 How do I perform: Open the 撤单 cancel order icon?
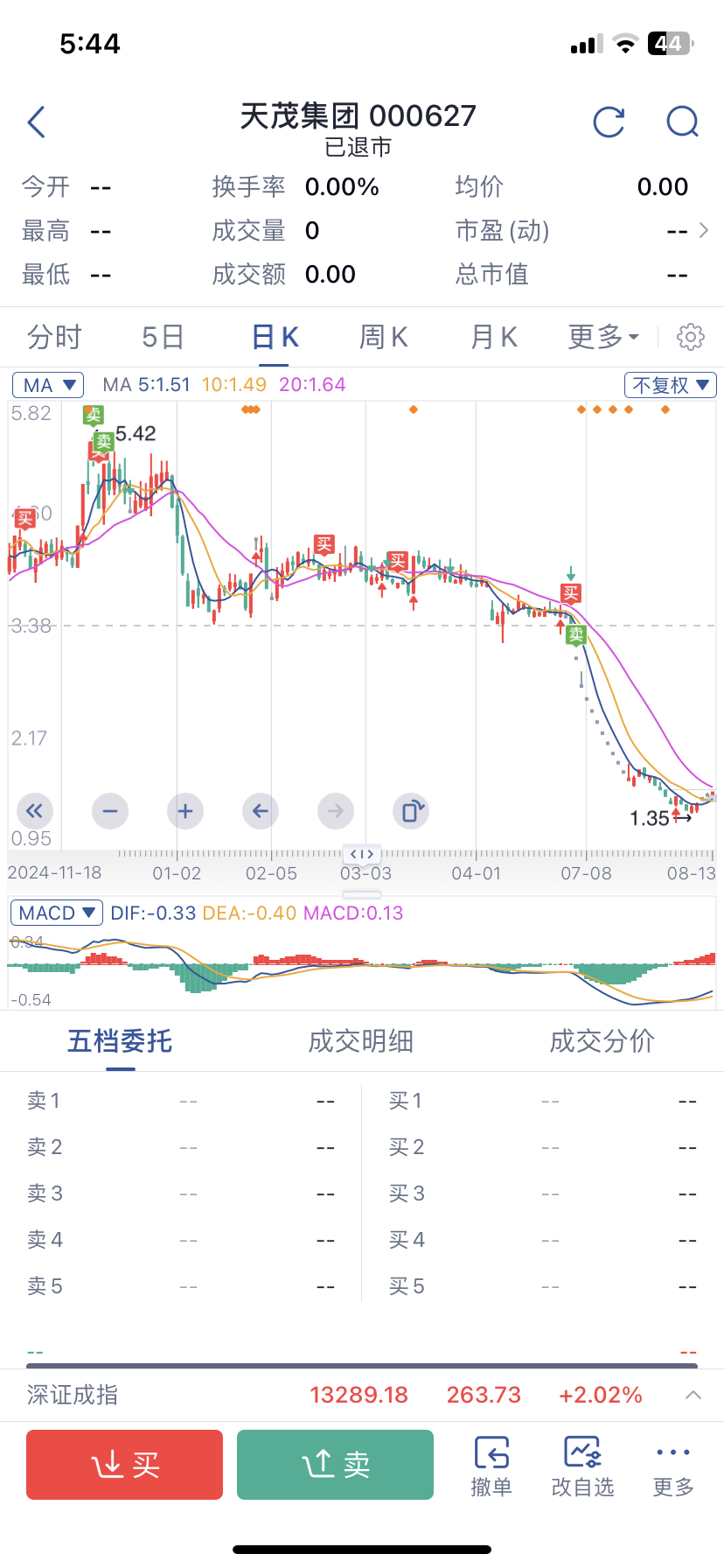pos(491,1466)
